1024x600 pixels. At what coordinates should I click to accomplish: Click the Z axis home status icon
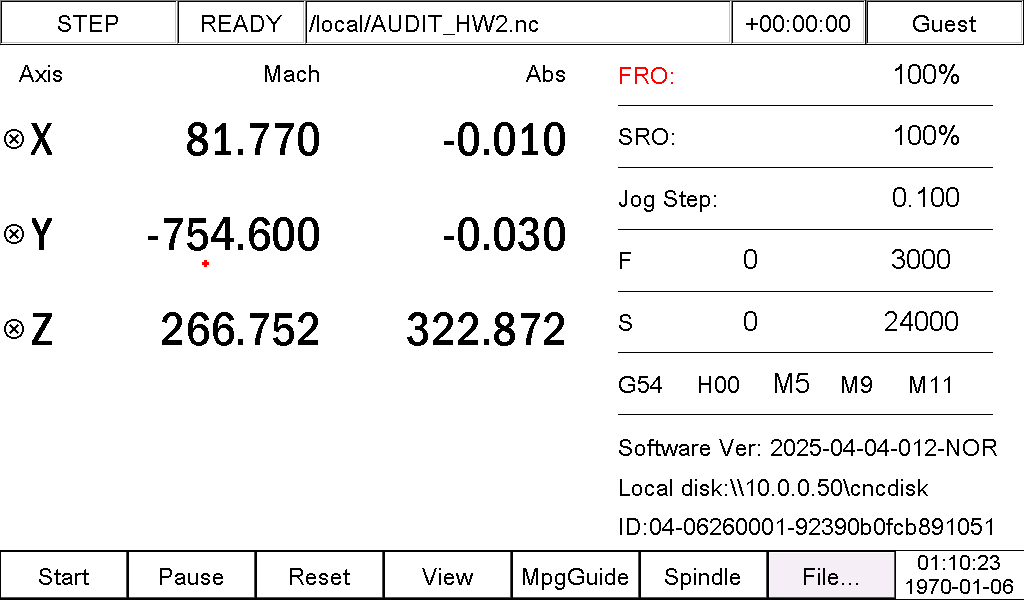click(14, 328)
